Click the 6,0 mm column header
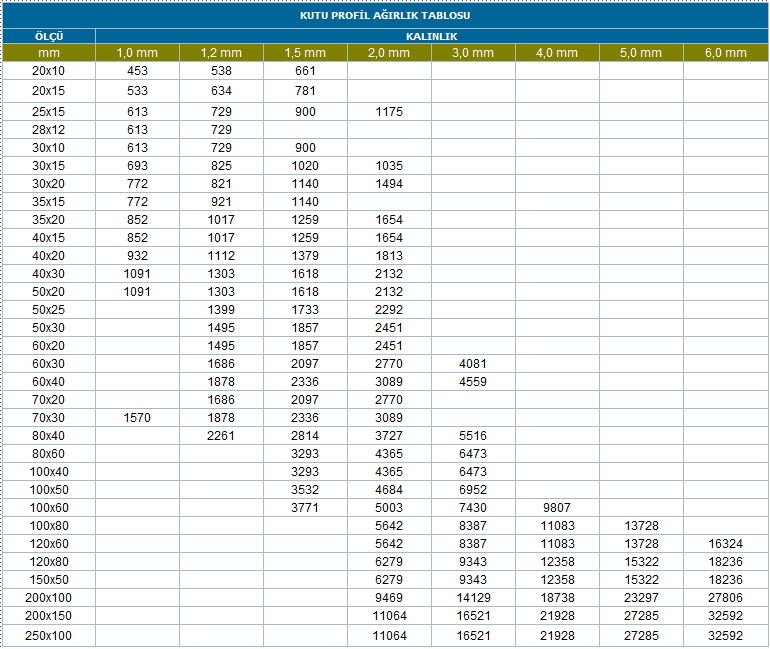 [725, 52]
